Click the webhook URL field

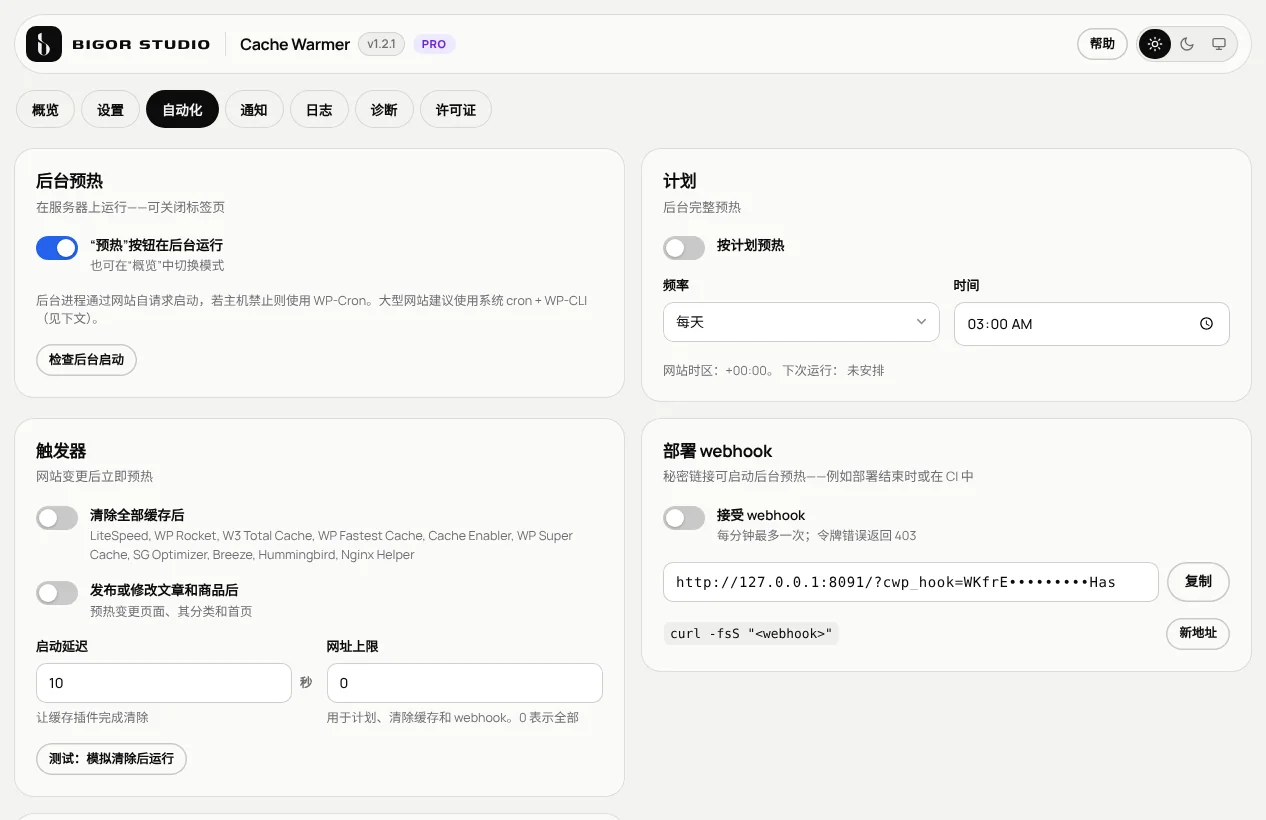pyautogui.click(x=911, y=582)
